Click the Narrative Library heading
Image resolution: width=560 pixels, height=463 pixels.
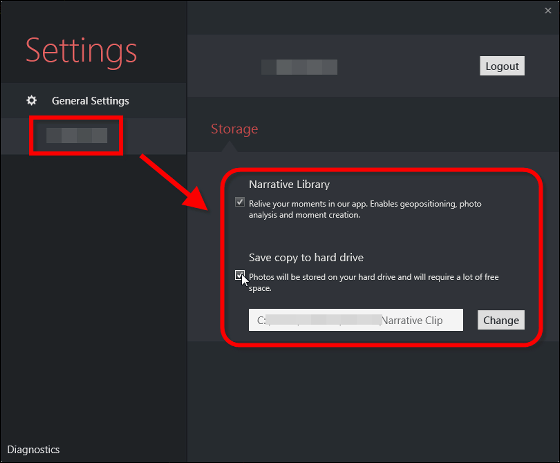pyautogui.click(x=289, y=184)
